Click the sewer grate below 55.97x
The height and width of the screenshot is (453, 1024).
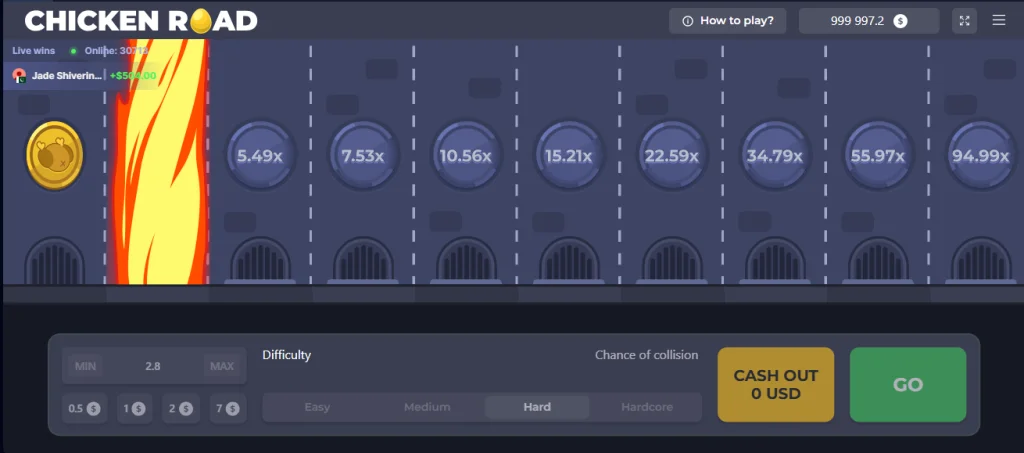(878, 260)
